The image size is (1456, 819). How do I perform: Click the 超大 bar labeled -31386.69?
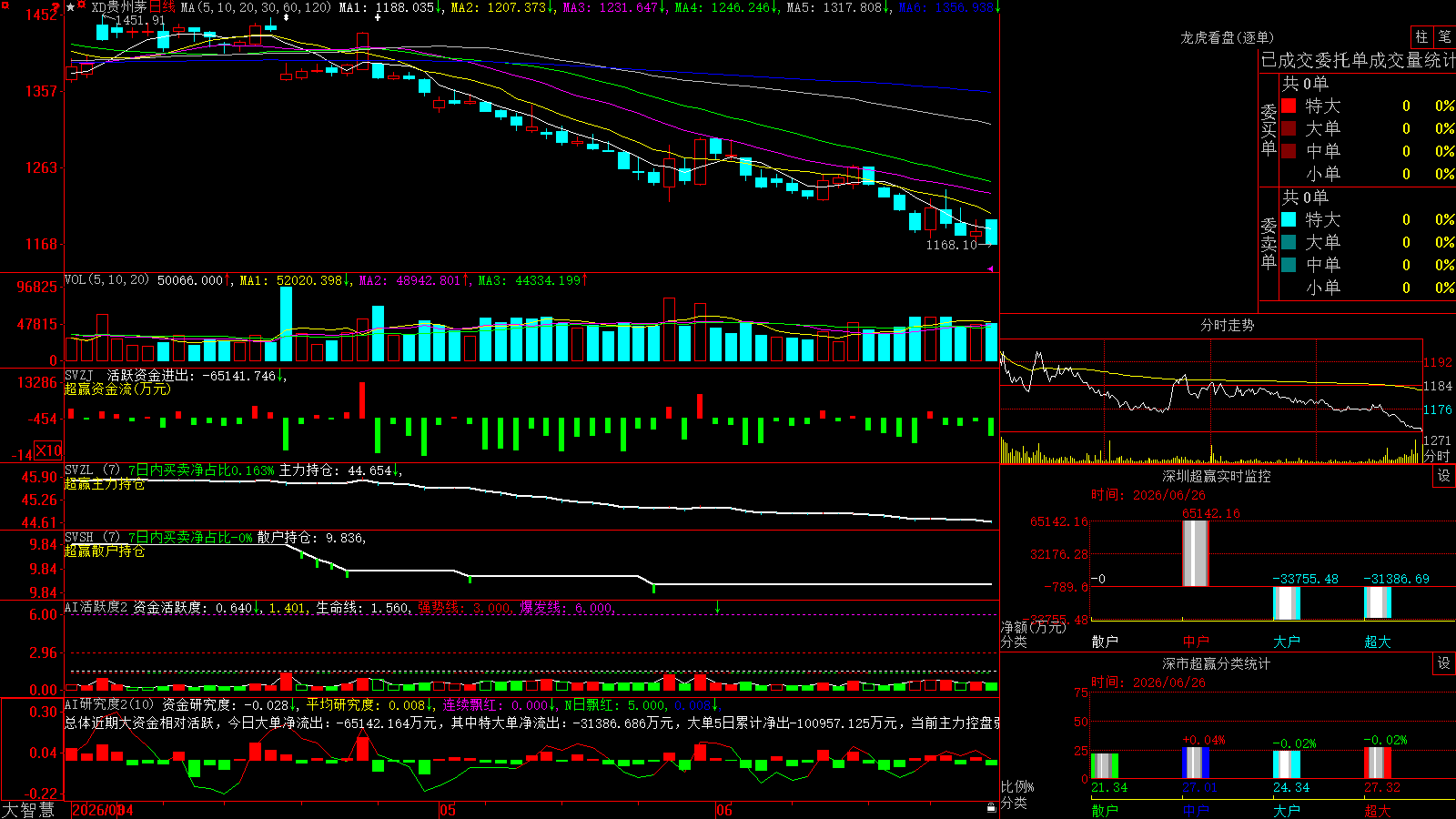1377,602
